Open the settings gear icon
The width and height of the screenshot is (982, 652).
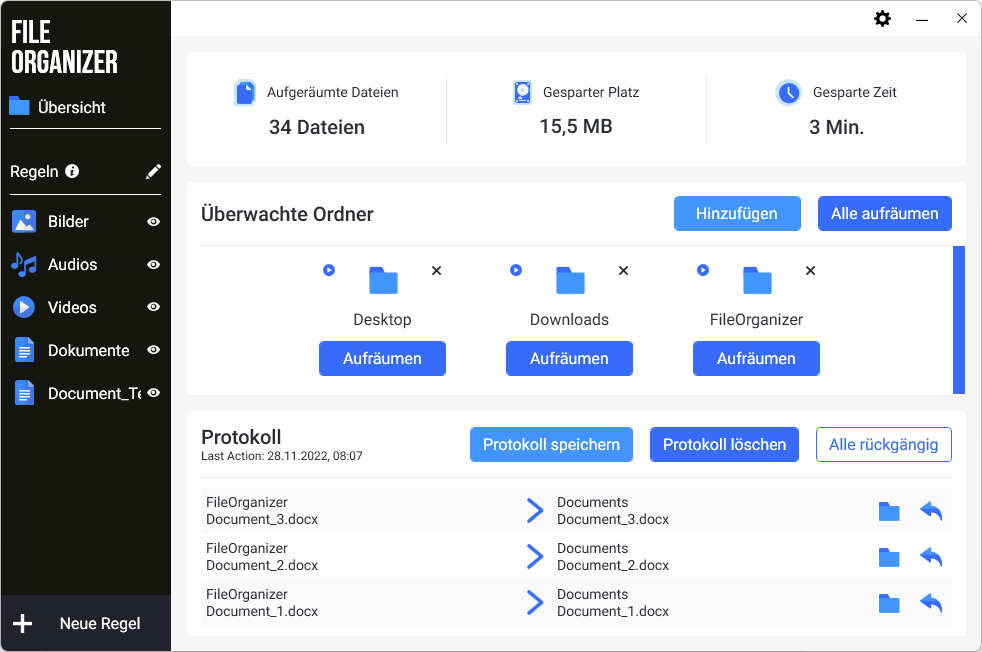pos(882,18)
